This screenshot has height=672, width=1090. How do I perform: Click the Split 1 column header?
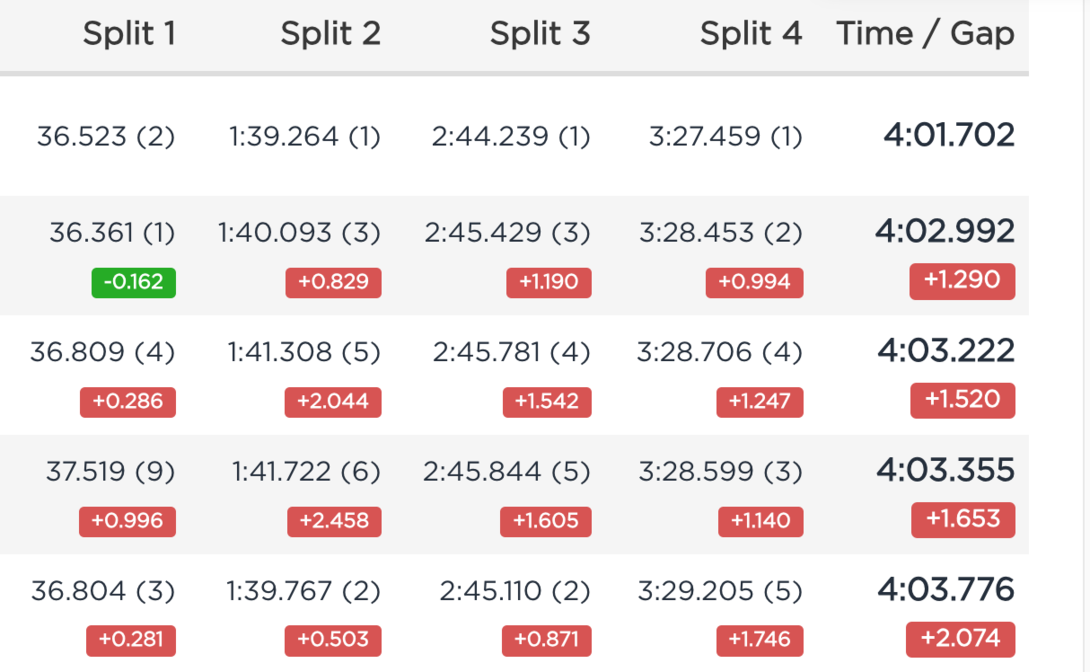tap(129, 33)
